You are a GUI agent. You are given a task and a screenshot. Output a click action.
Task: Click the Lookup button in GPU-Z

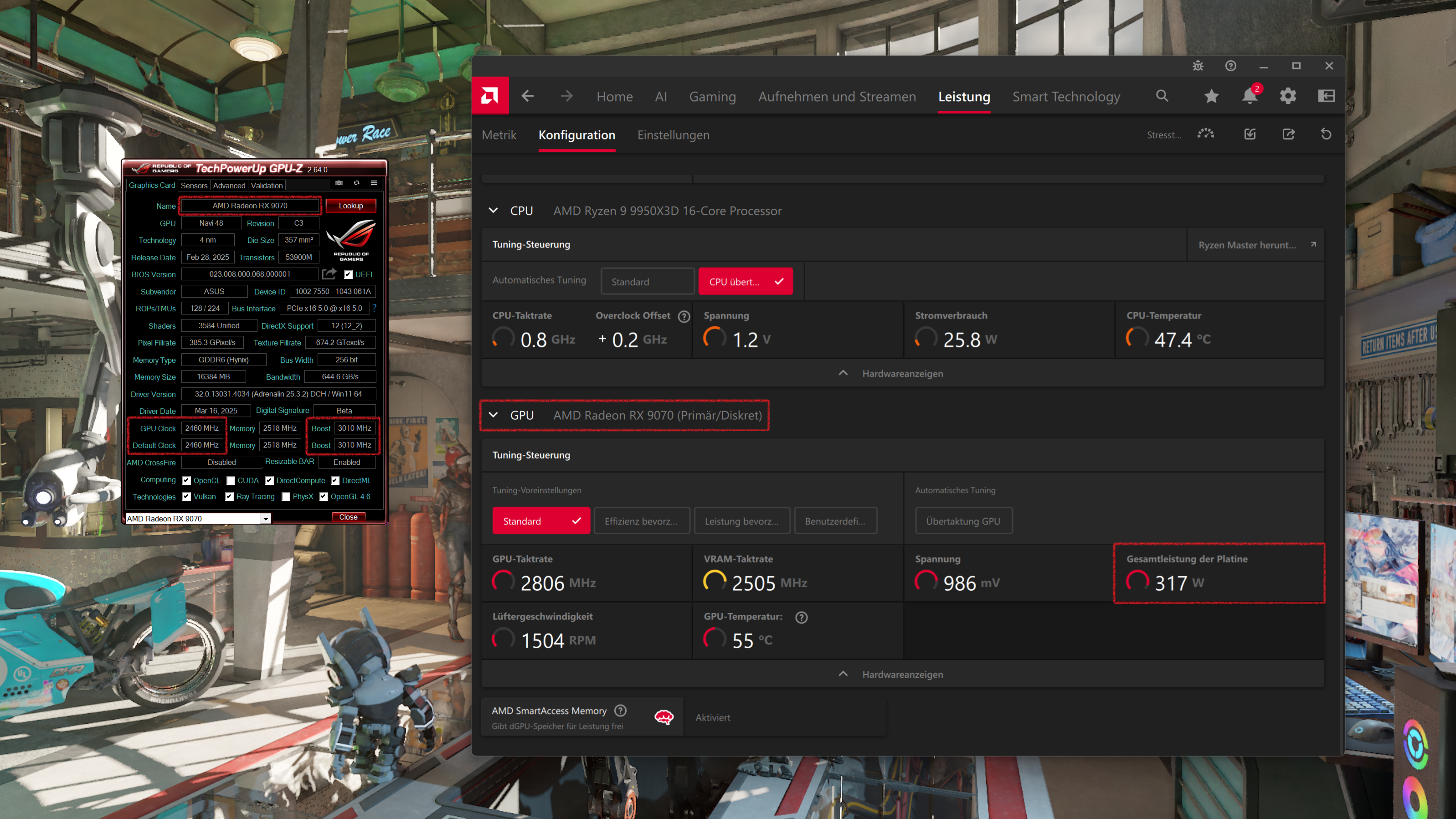(x=350, y=205)
